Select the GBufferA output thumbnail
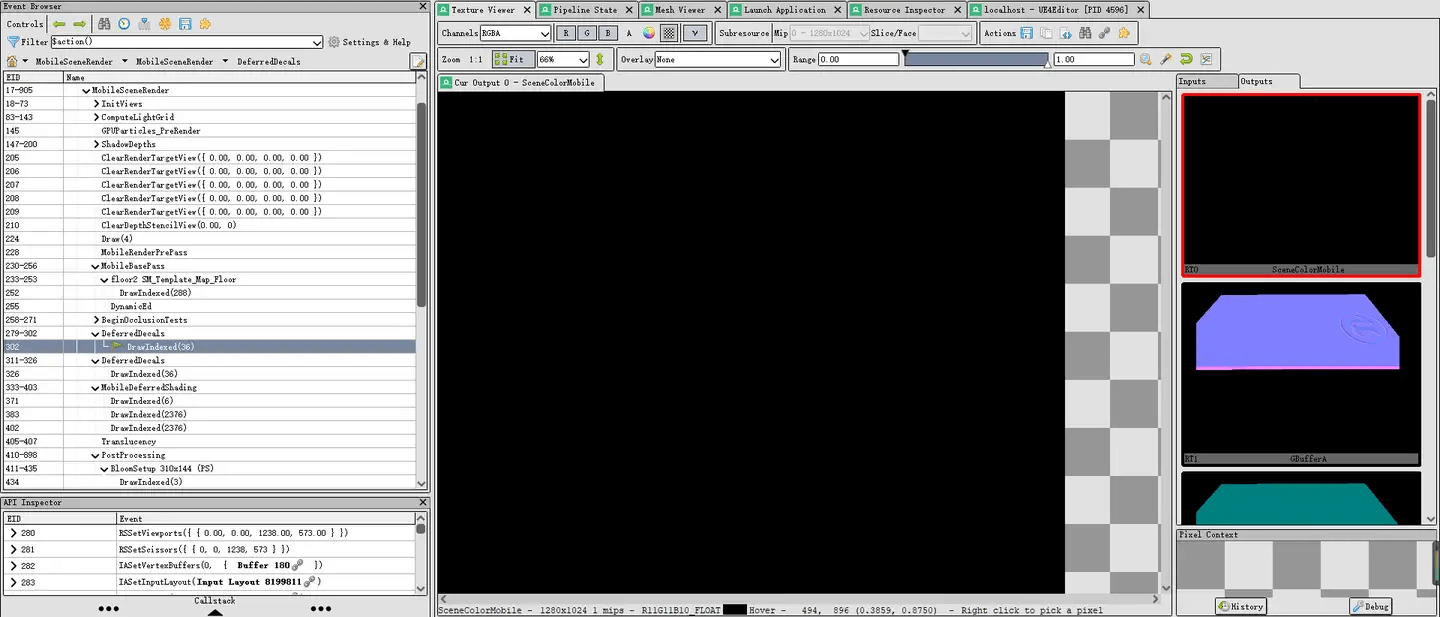 point(1301,373)
